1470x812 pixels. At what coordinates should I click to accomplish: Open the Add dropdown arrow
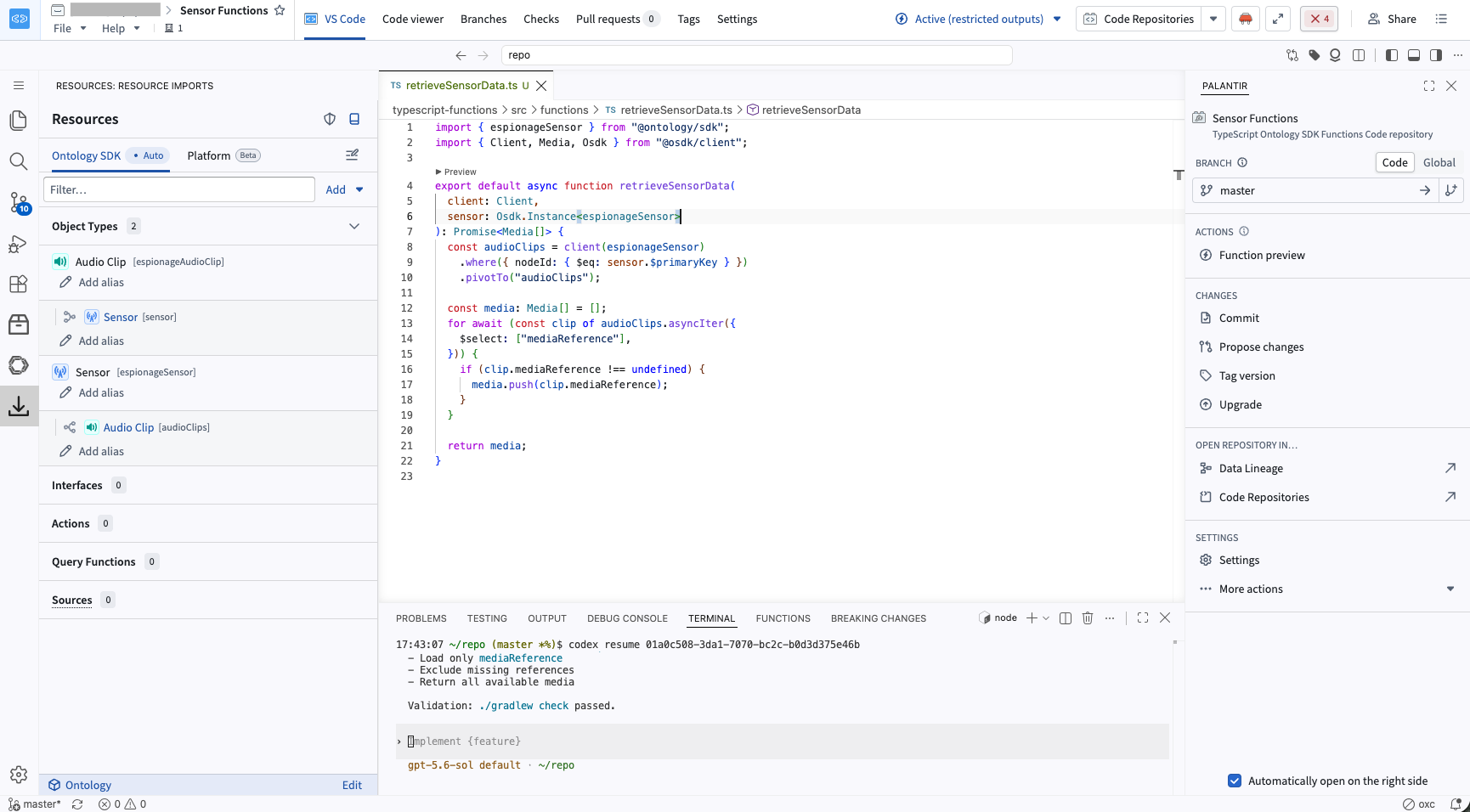359,189
